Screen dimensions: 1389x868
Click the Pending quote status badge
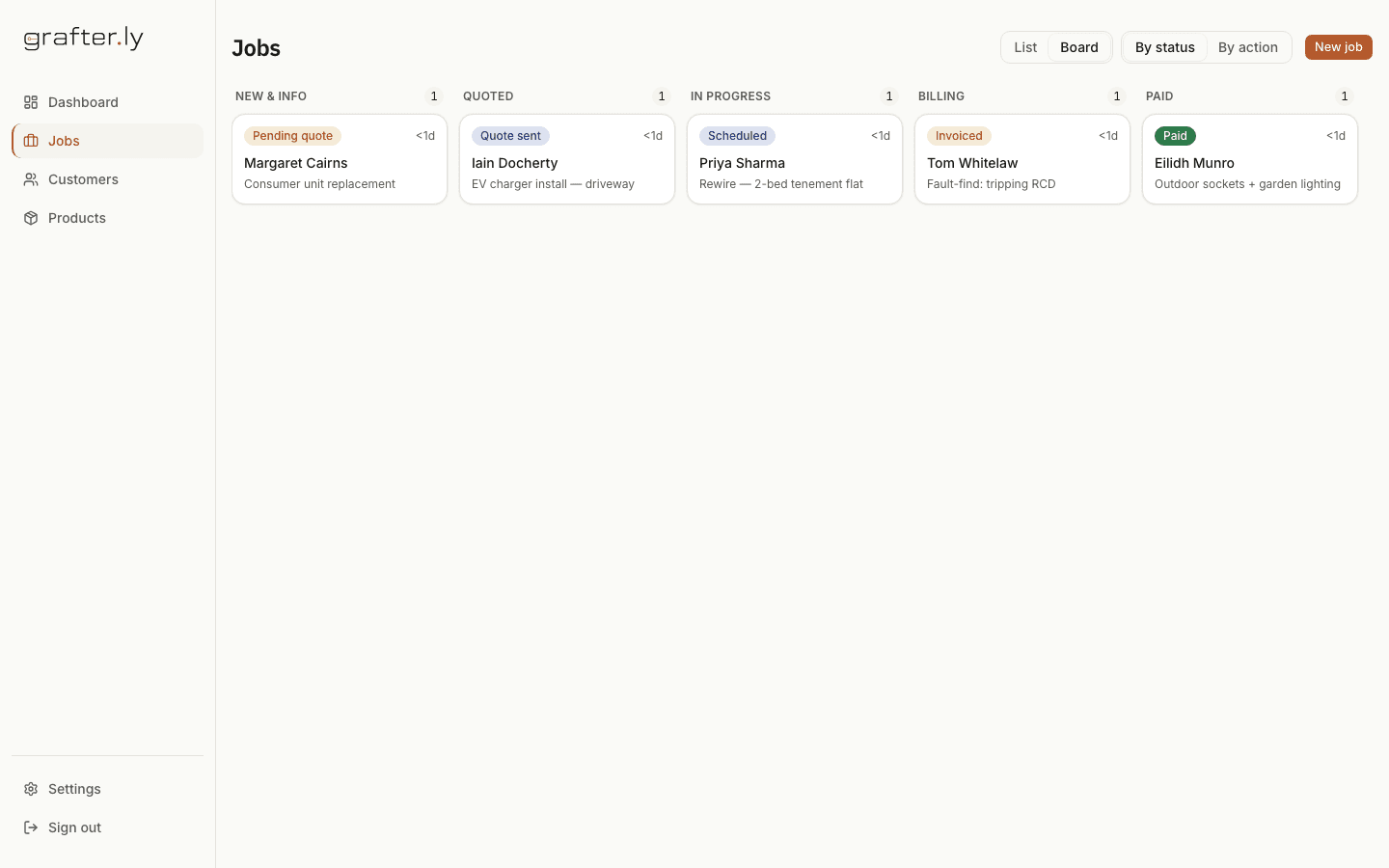(x=292, y=136)
